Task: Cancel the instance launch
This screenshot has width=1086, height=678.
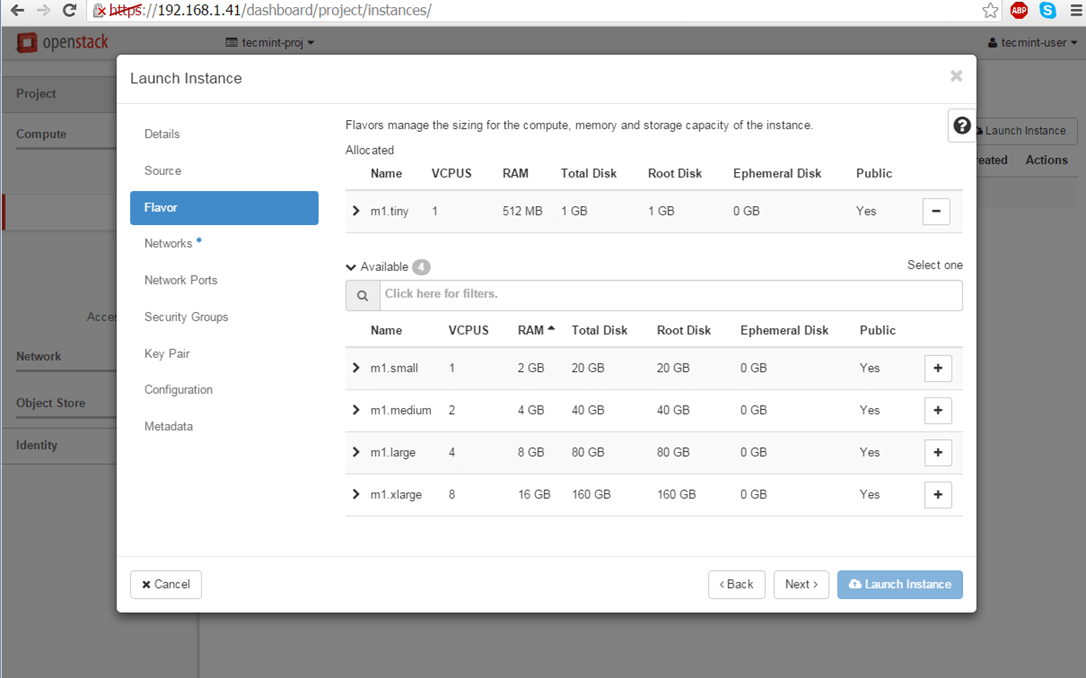Action: [x=165, y=584]
